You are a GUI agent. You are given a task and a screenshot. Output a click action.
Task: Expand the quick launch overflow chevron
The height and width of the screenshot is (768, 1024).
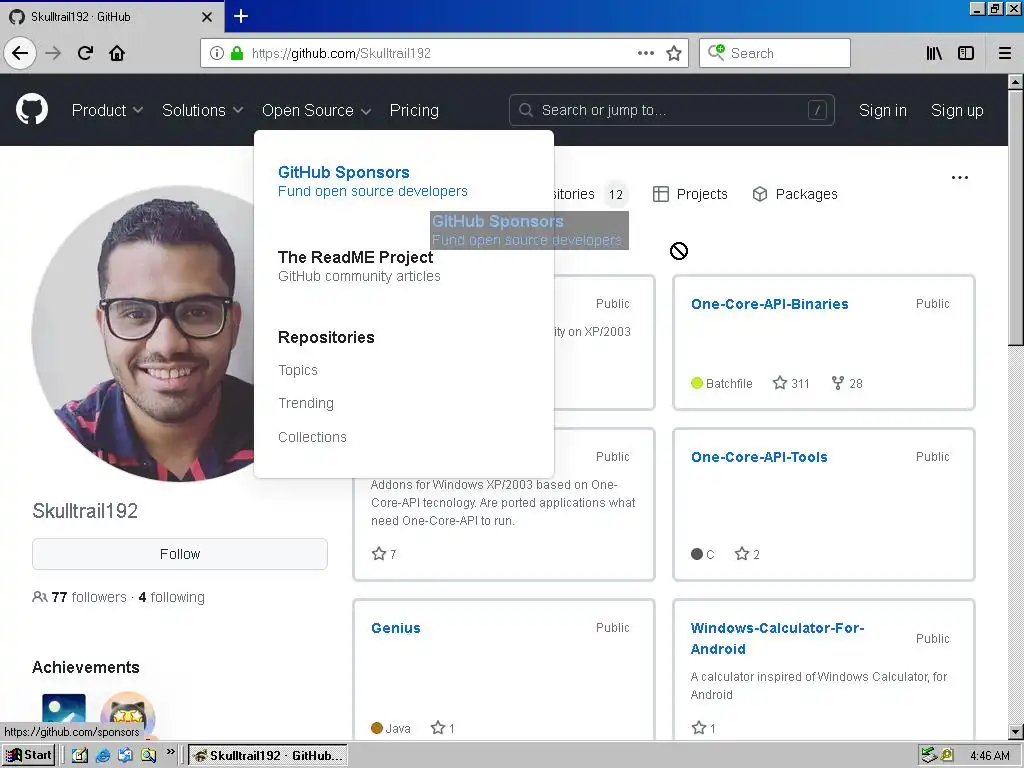tap(170, 752)
